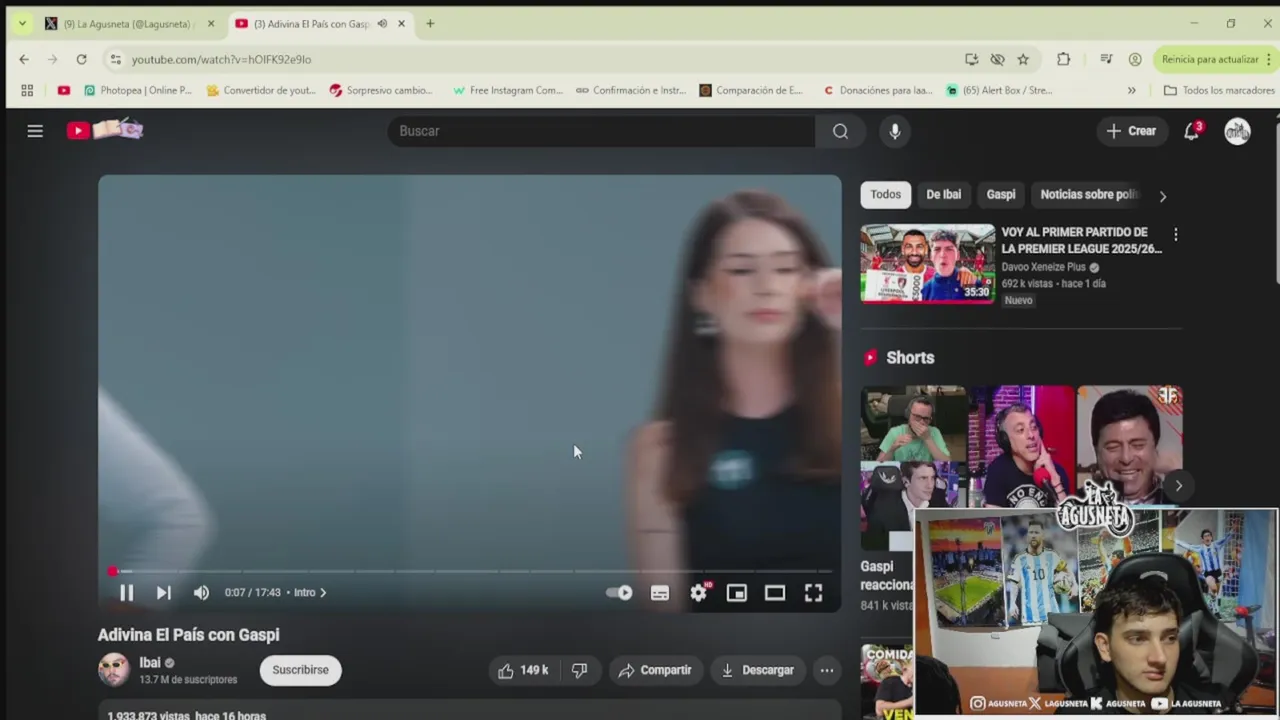
Task: Open Ibai channel avatar
Action: 114,670
